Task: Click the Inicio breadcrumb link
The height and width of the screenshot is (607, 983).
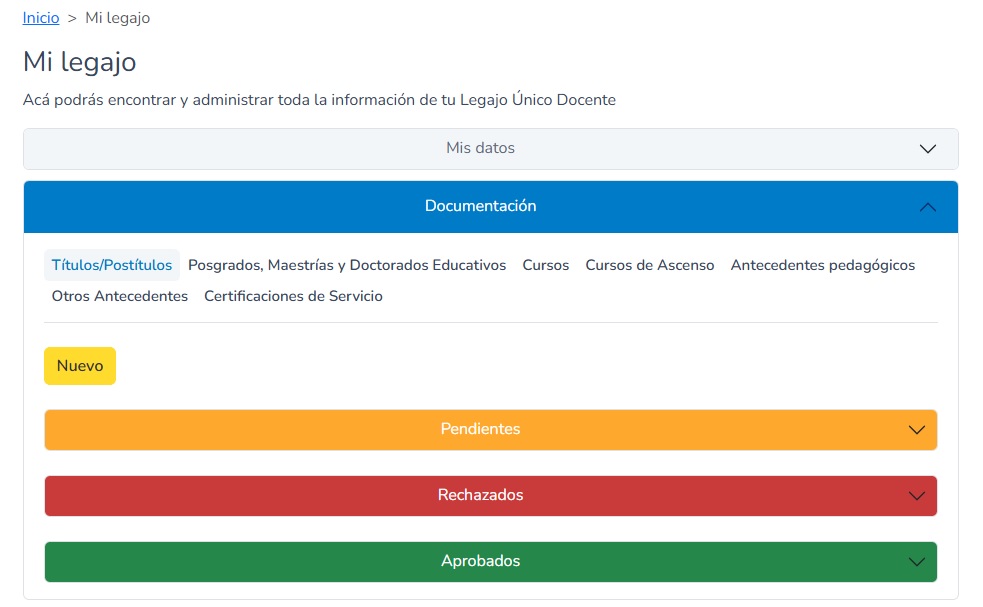Action: [41, 18]
